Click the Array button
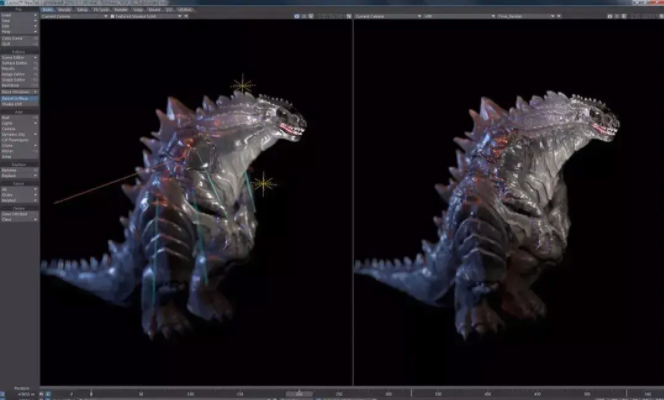The height and width of the screenshot is (400, 664). point(19,157)
